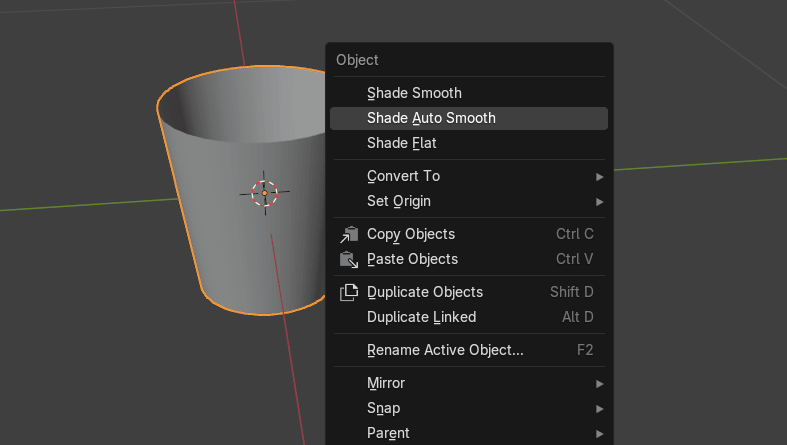Screen dimensions: 787x445
Task: Select Rename Active Object...
Action: [x=445, y=350]
